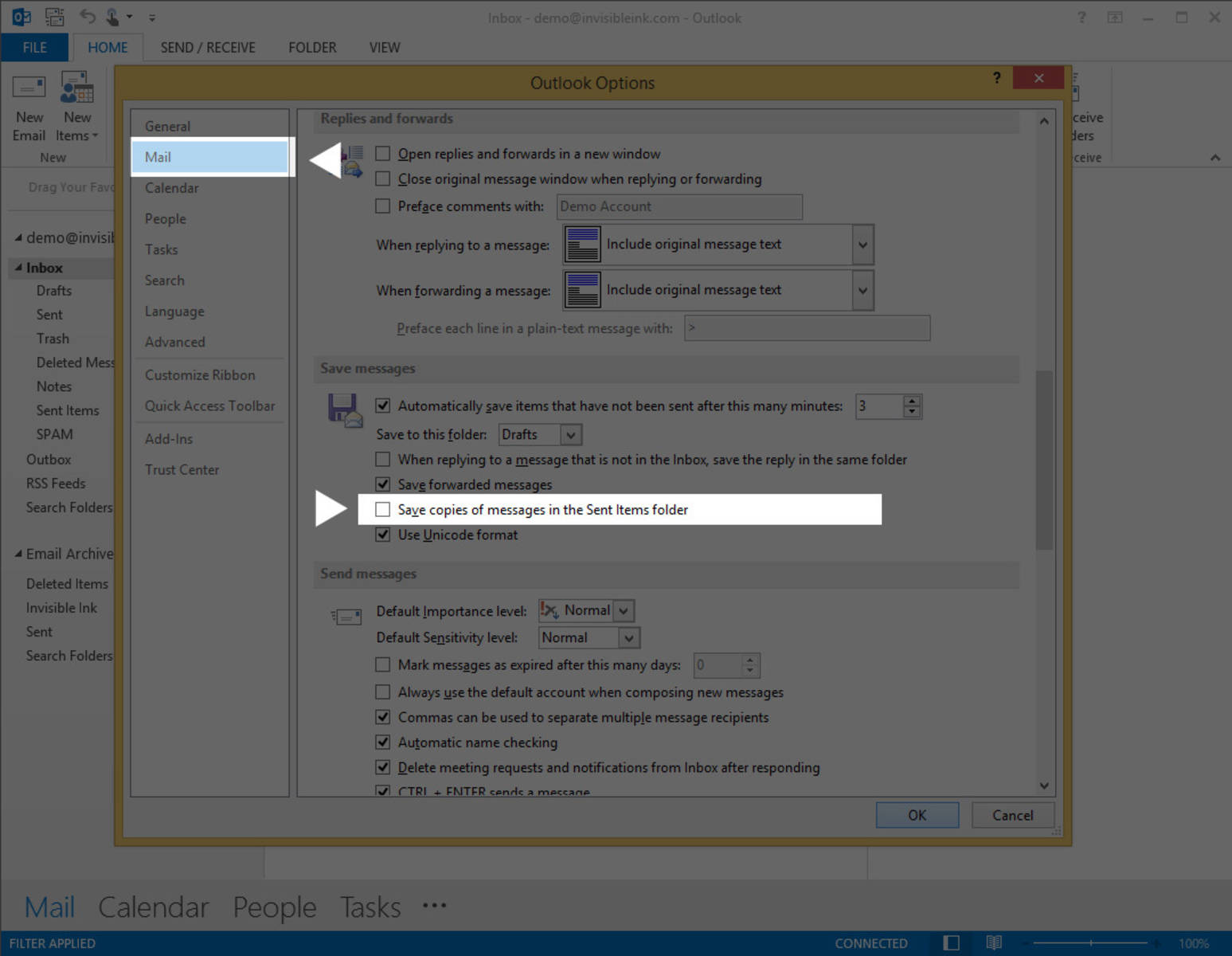
Task: Go to Tasks in bottom navigation bar
Action: click(x=370, y=907)
